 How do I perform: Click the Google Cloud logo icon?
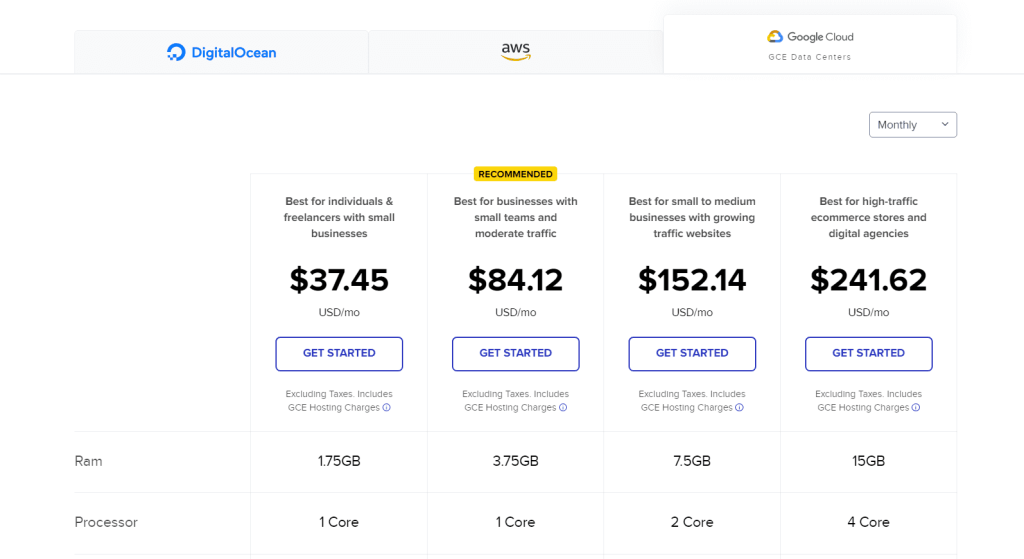click(775, 37)
